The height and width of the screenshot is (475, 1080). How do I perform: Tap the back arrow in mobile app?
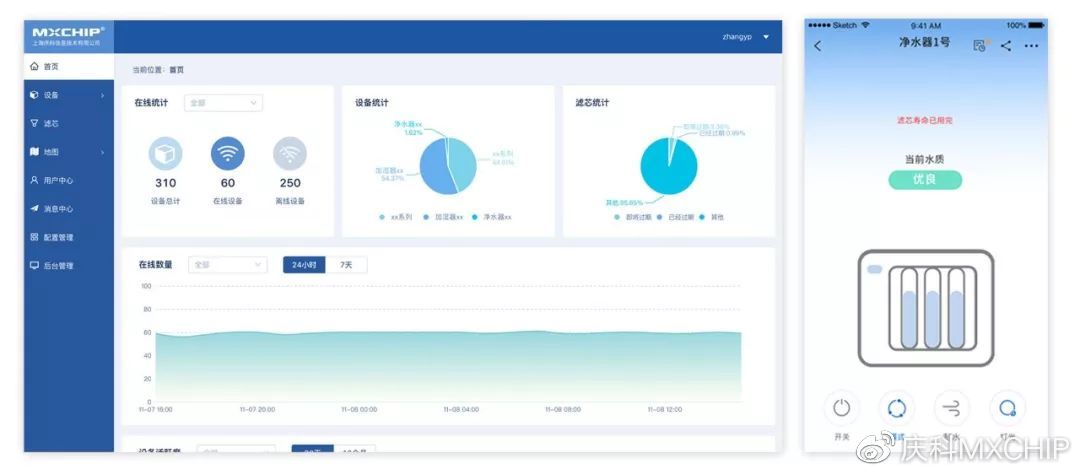(x=818, y=46)
